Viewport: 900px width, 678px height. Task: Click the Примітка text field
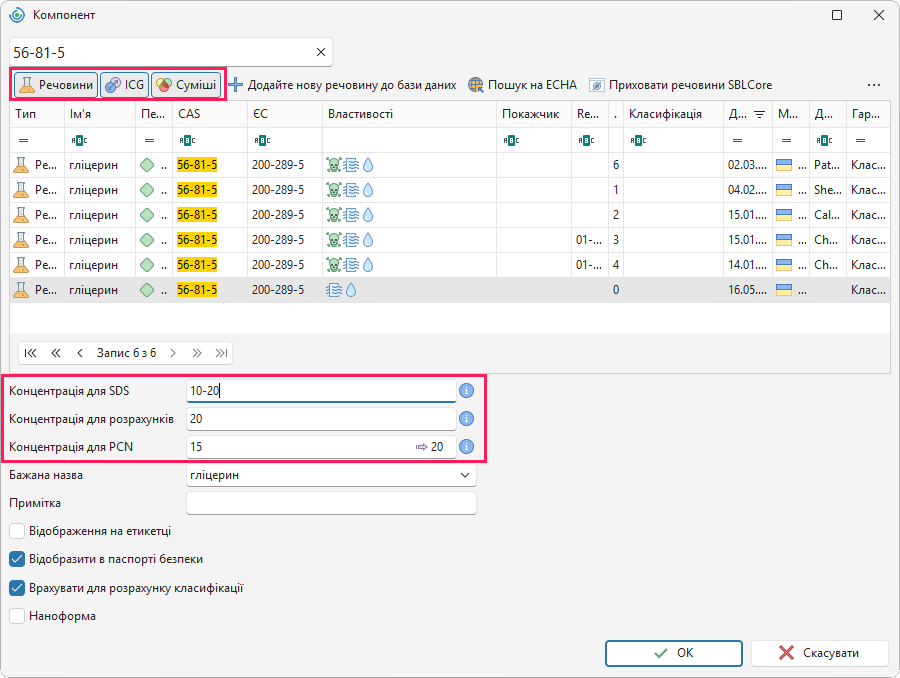pos(331,503)
